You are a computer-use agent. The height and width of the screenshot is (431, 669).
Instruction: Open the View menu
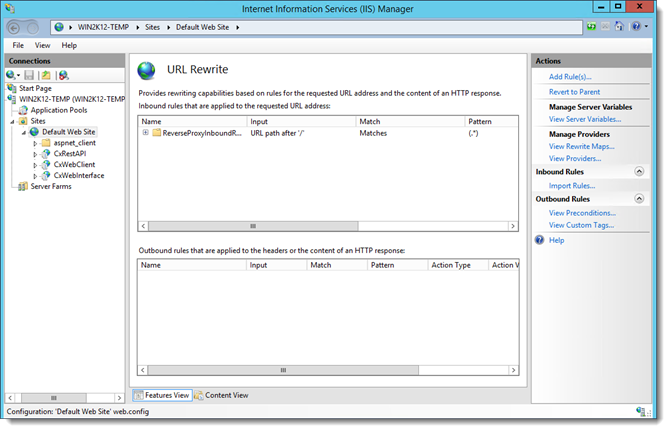pos(42,45)
